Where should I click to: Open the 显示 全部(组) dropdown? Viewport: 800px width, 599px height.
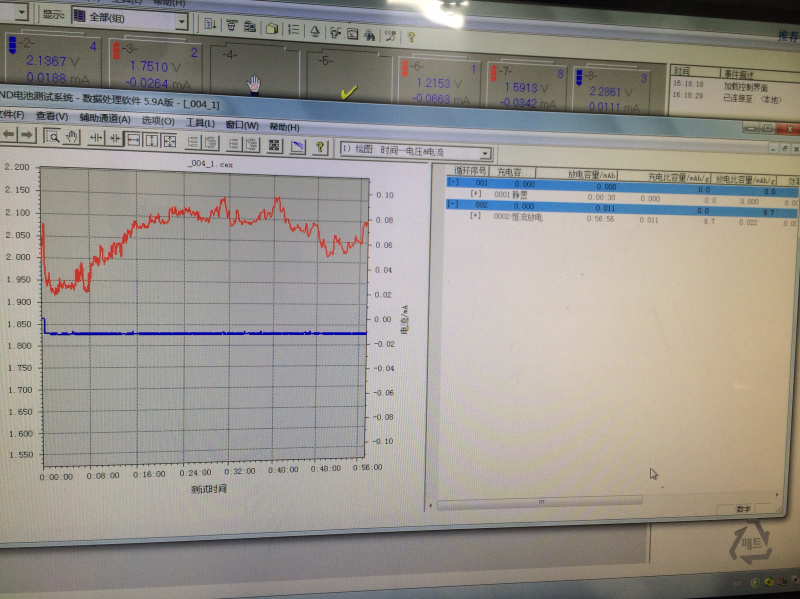182,21
